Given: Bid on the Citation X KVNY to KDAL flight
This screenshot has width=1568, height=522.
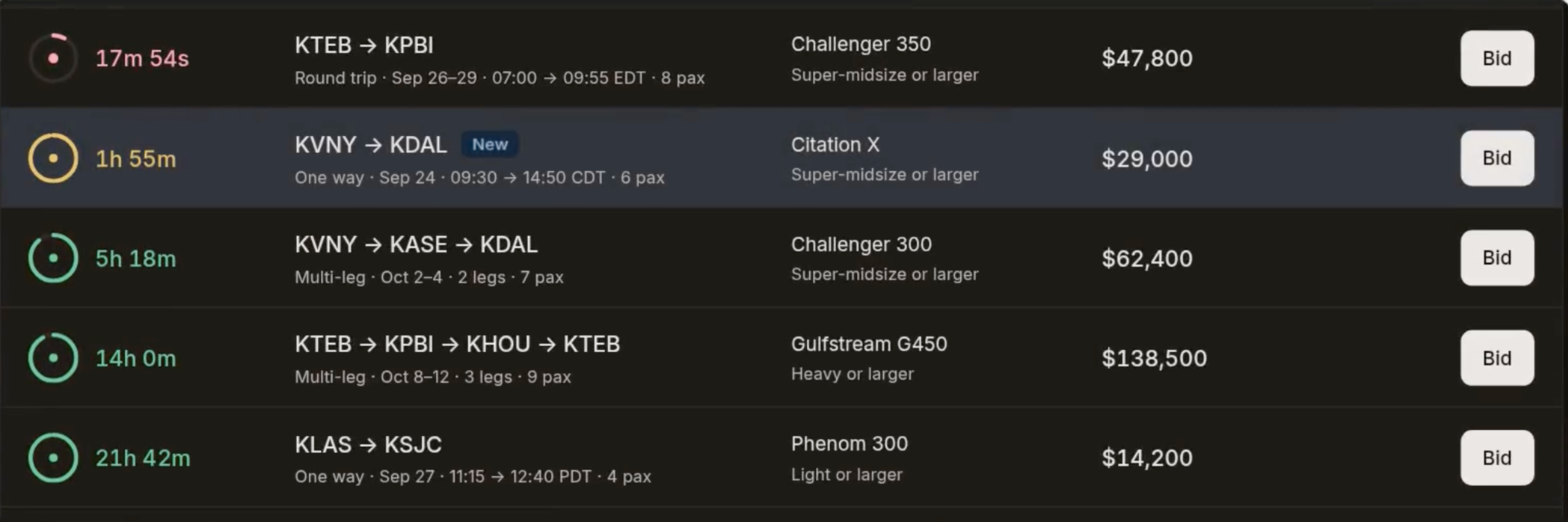Looking at the screenshot, I should 1497,158.
